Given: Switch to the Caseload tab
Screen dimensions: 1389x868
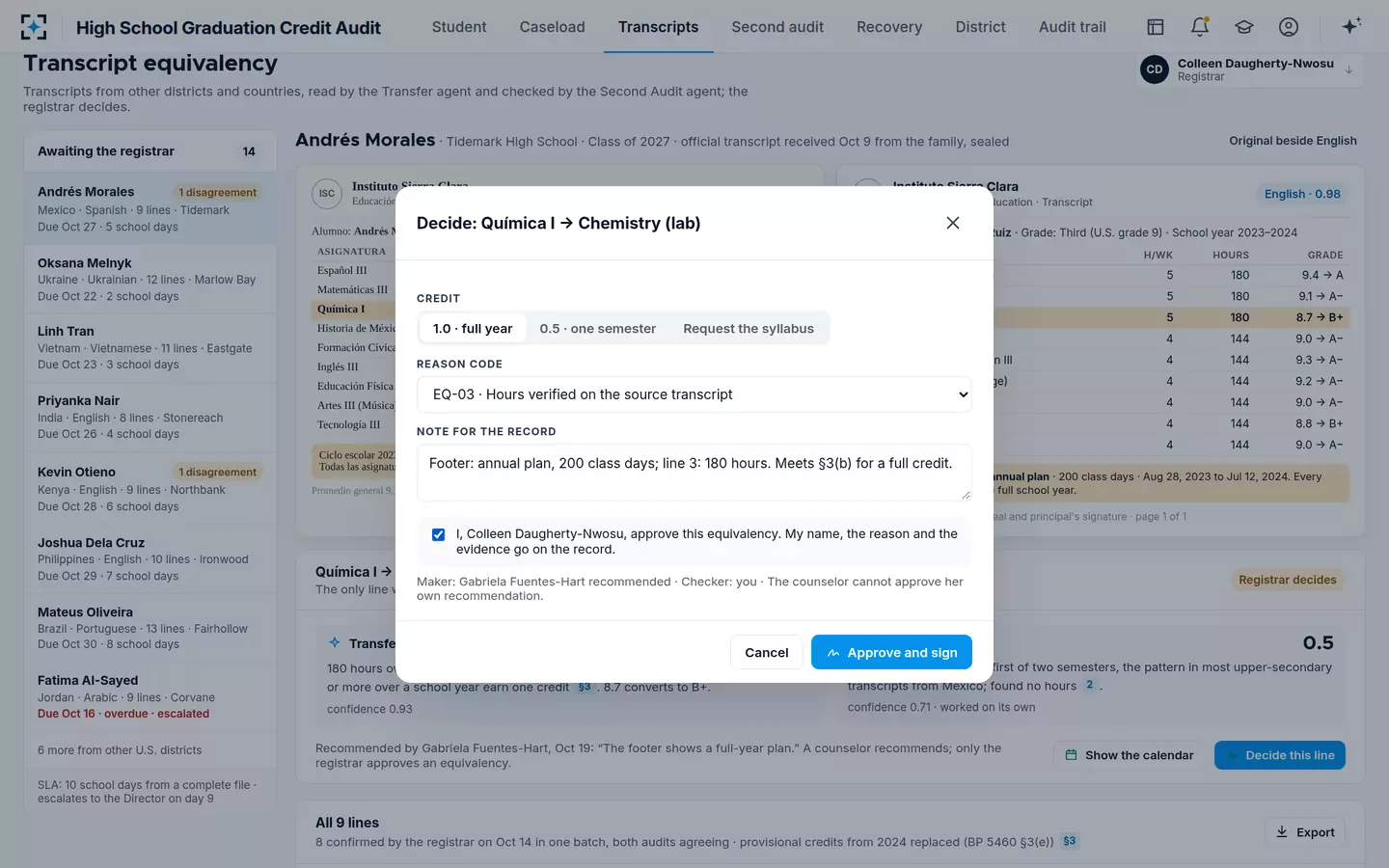Looking at the screenshot, I should (552, 27).
